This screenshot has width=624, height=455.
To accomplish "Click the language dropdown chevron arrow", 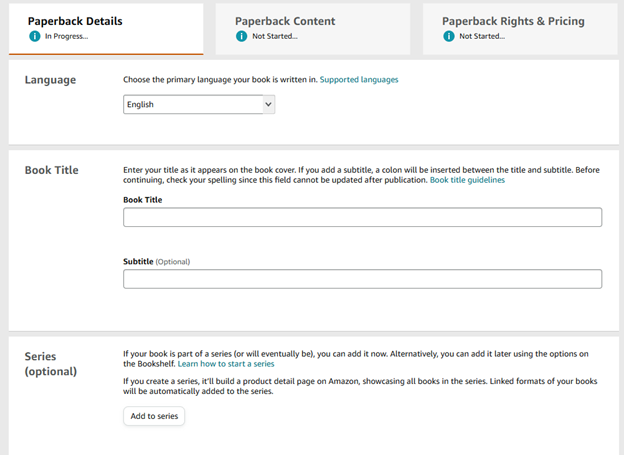I will coord(269,104).
